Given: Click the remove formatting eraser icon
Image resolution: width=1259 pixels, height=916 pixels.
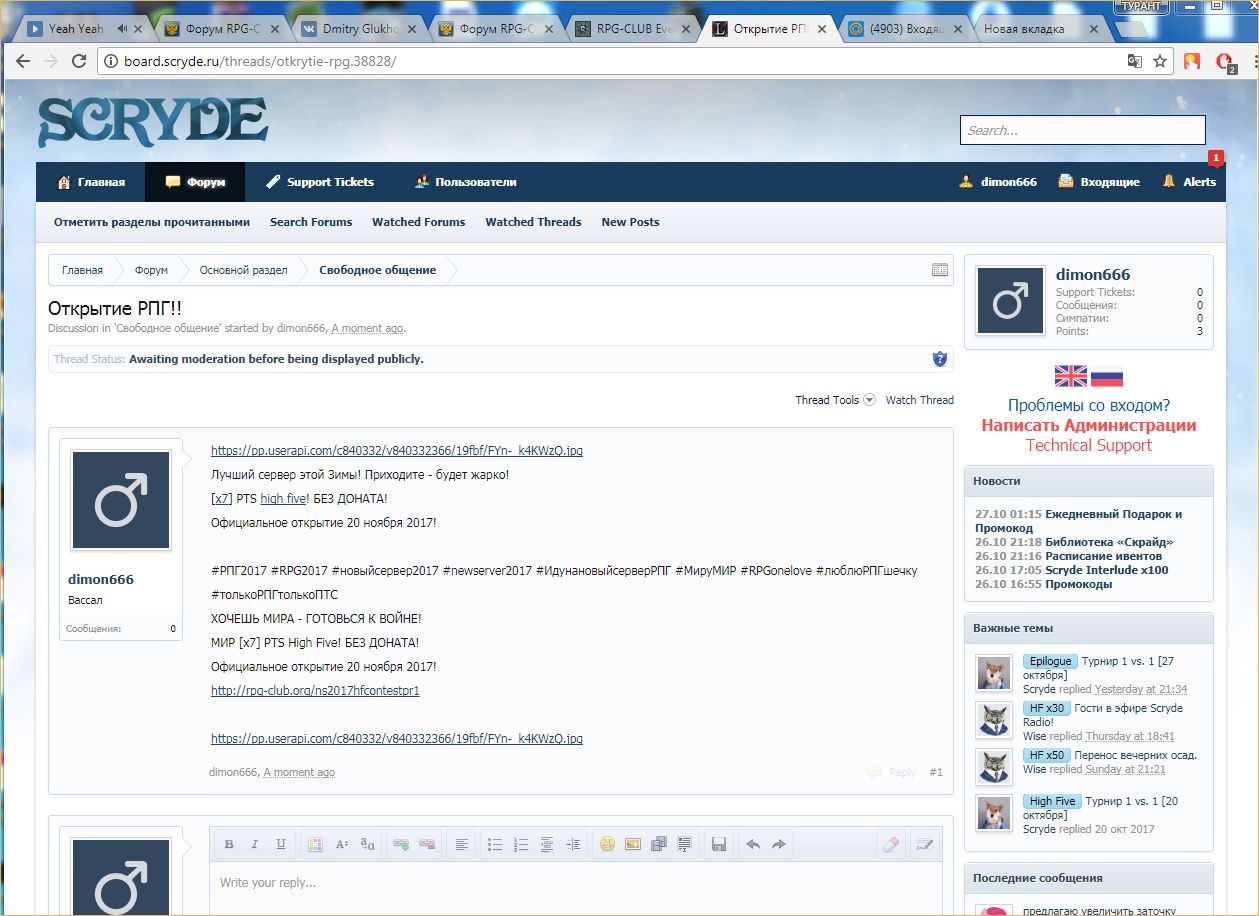Looking at the screenshot, I should [891, 844].
